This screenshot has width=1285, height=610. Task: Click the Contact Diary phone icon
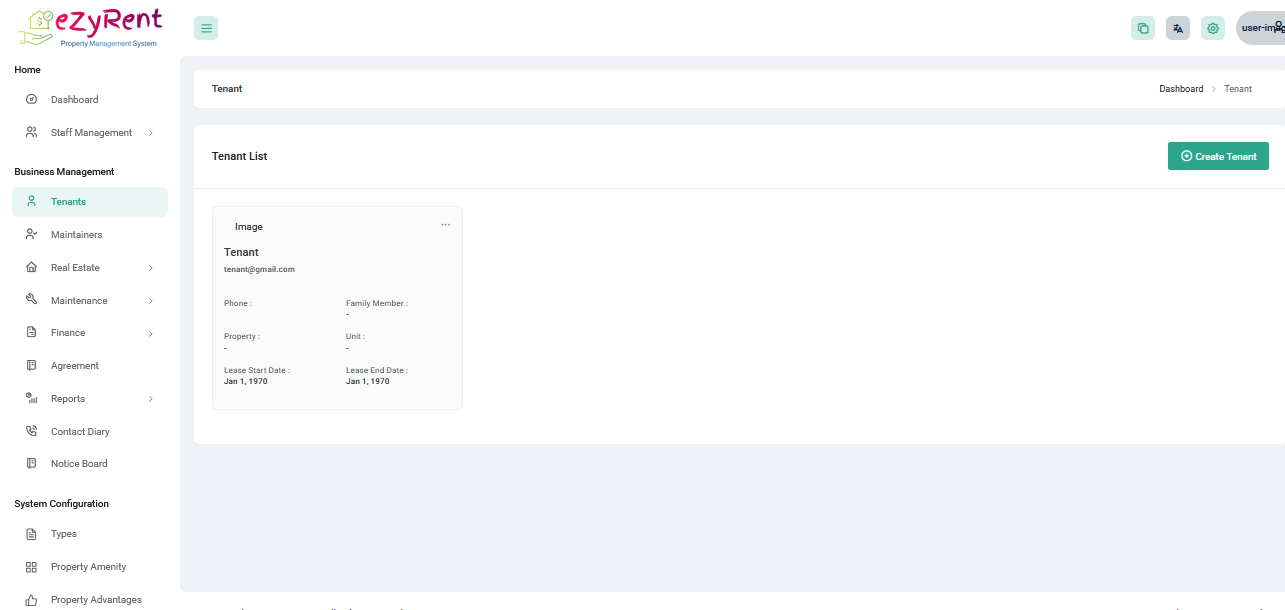(x=31, y=432)
